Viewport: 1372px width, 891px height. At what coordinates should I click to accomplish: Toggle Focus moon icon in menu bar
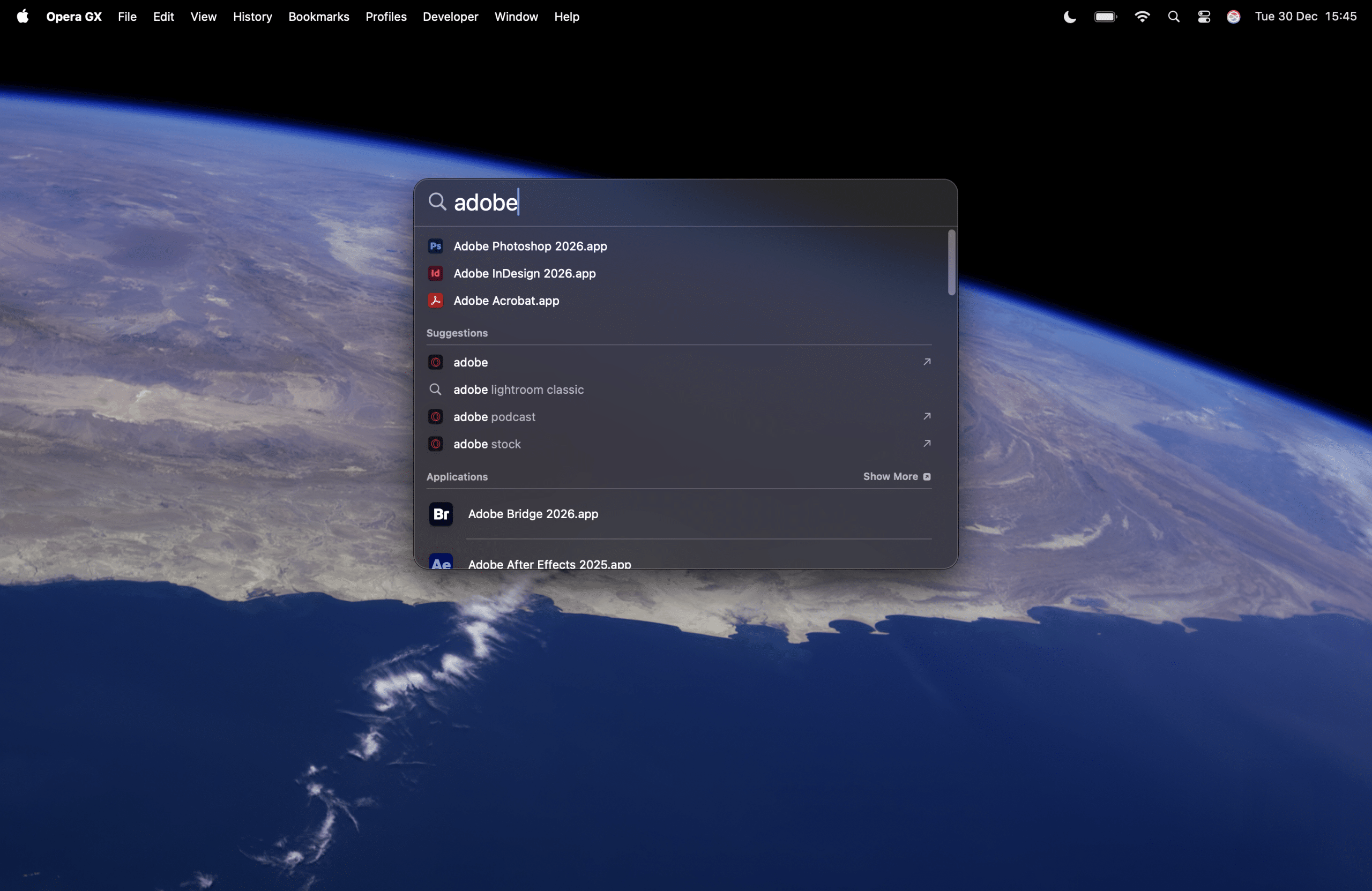coord(1069,17)
